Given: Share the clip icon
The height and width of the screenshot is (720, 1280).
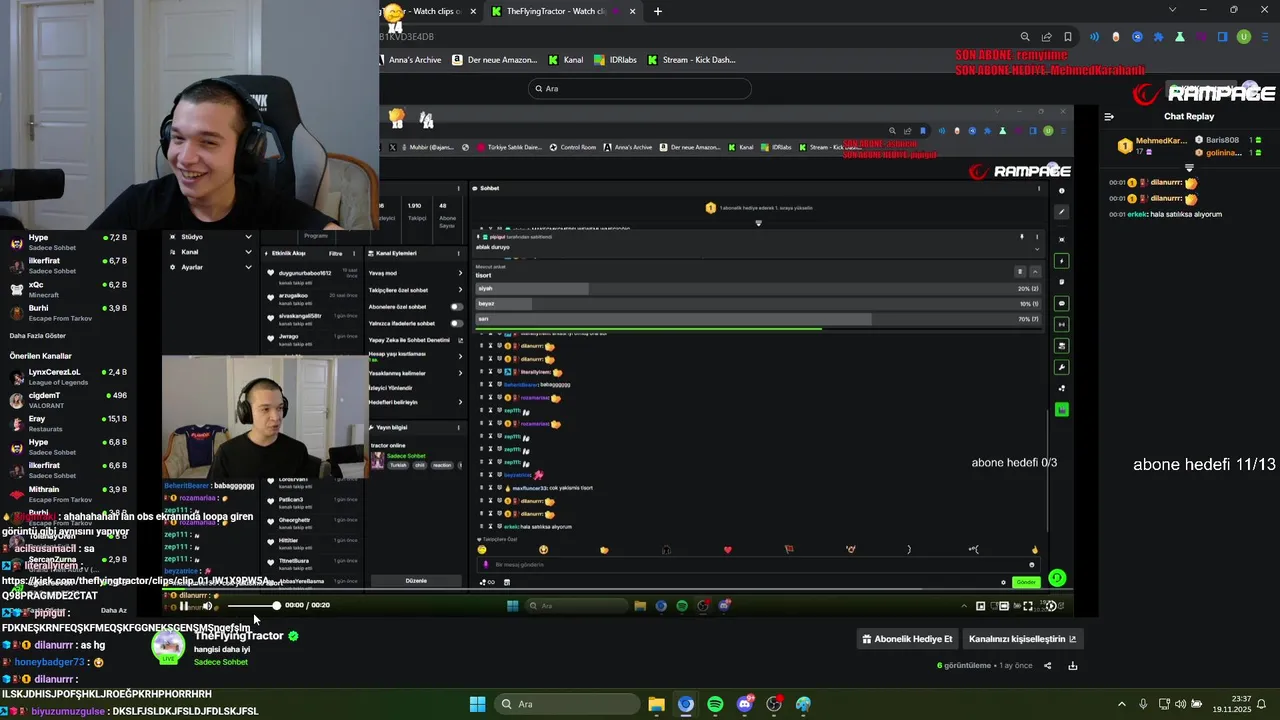Looking at the screenshot, I should tap(1048, 666).
